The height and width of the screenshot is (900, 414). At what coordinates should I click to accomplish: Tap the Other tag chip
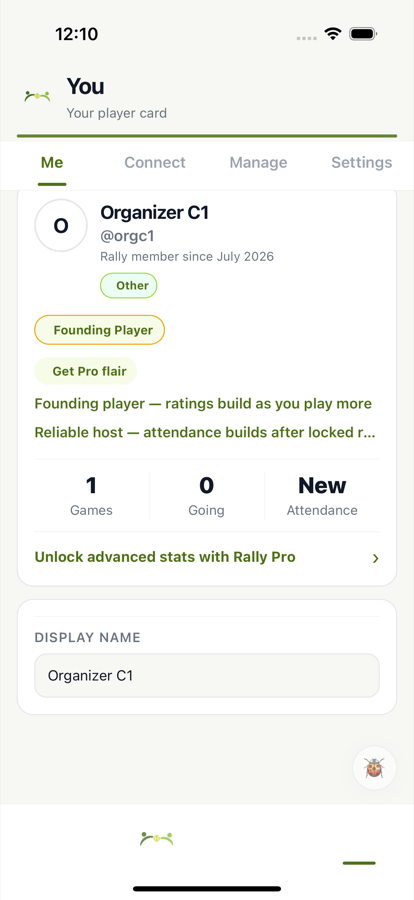pyautogui.click(x=129, y=285)
